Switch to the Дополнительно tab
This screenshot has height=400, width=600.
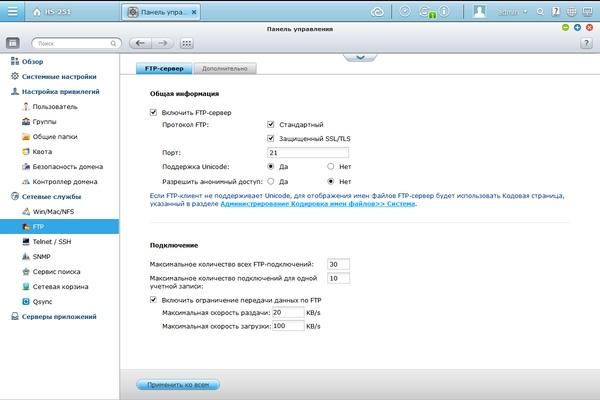pos(225,69)
